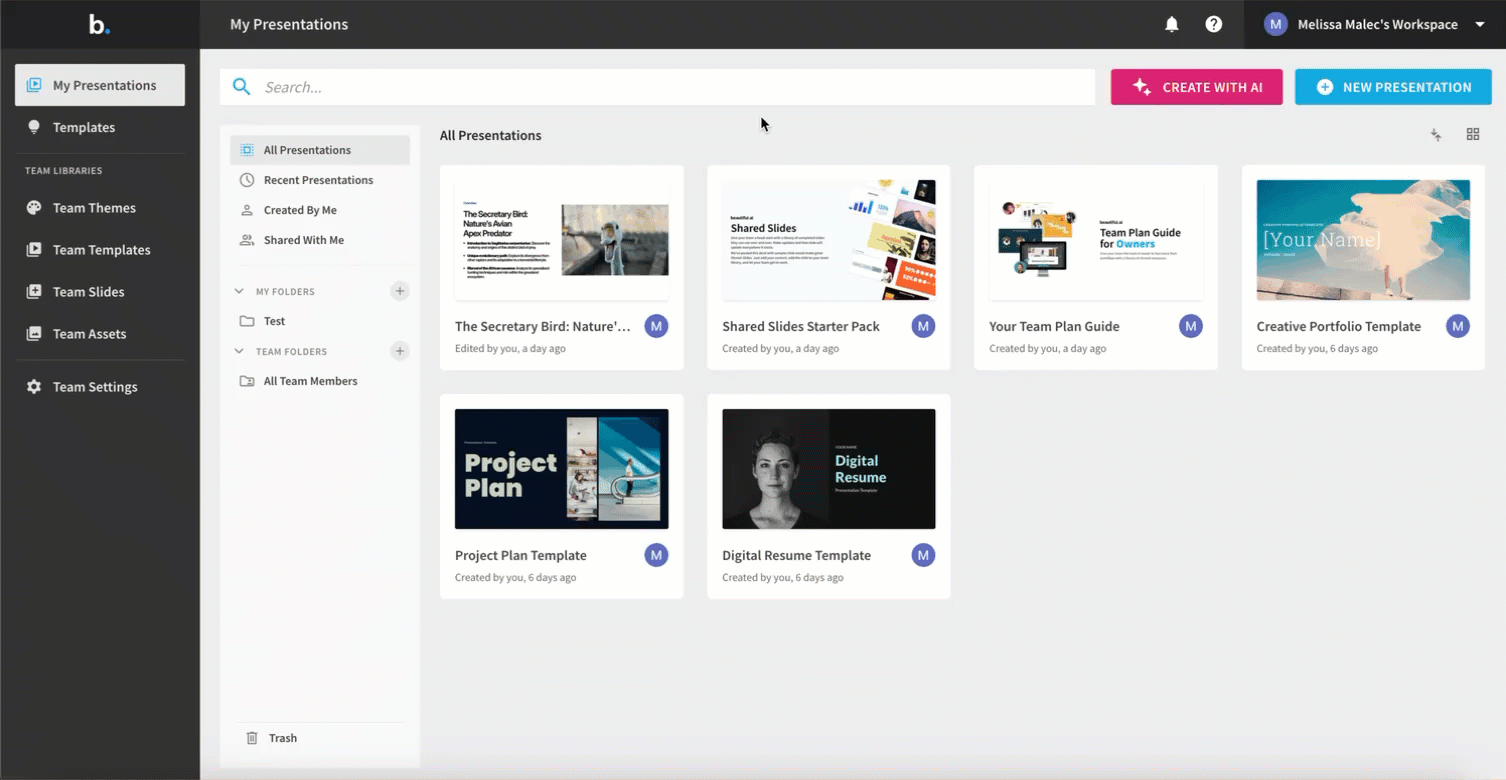Collapse the Team Folders section chevron
1506x780 pixels.
(x=239, y=352)
